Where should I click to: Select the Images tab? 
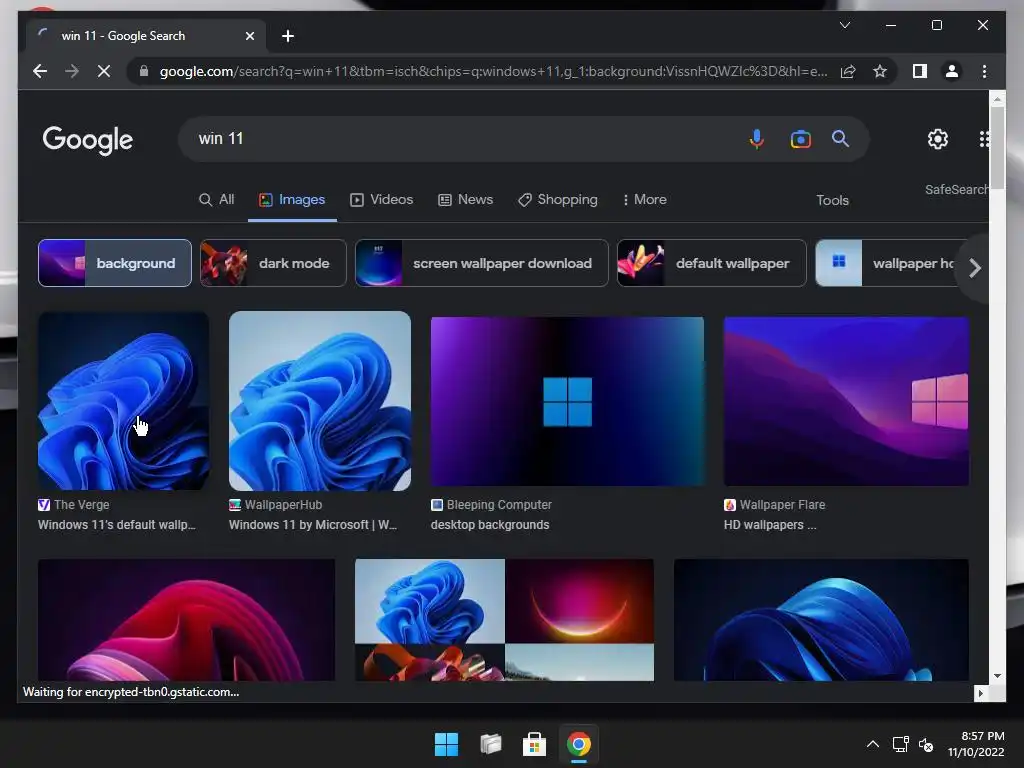coord(292,200)
